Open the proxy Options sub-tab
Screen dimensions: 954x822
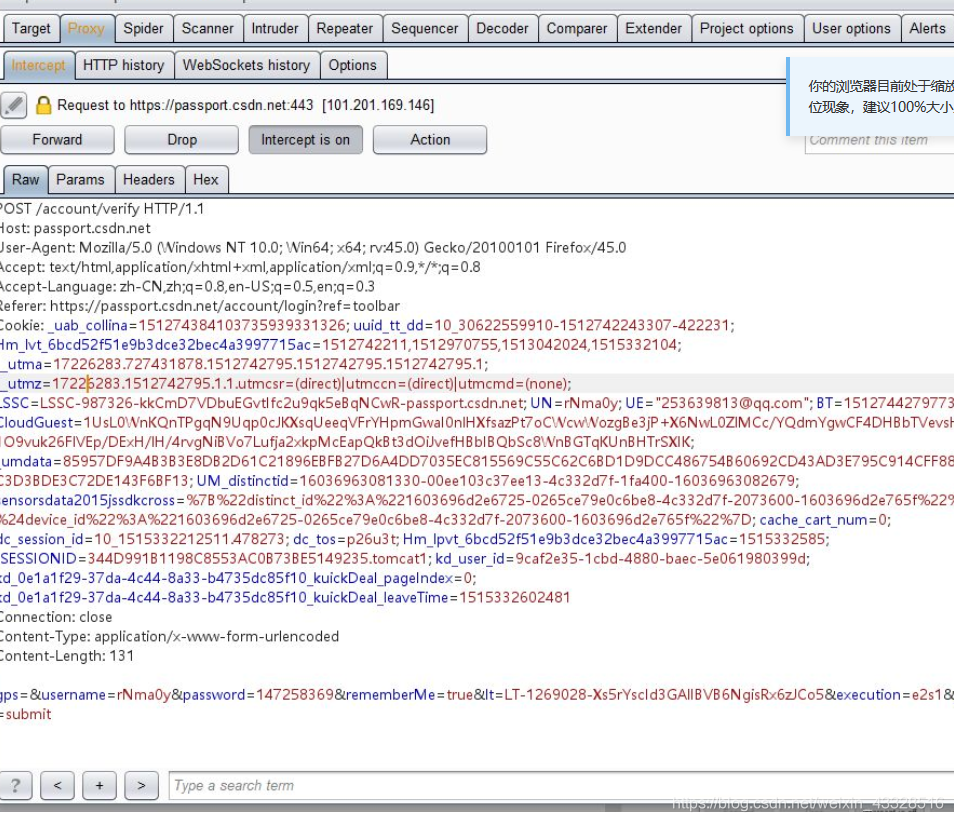352,65
